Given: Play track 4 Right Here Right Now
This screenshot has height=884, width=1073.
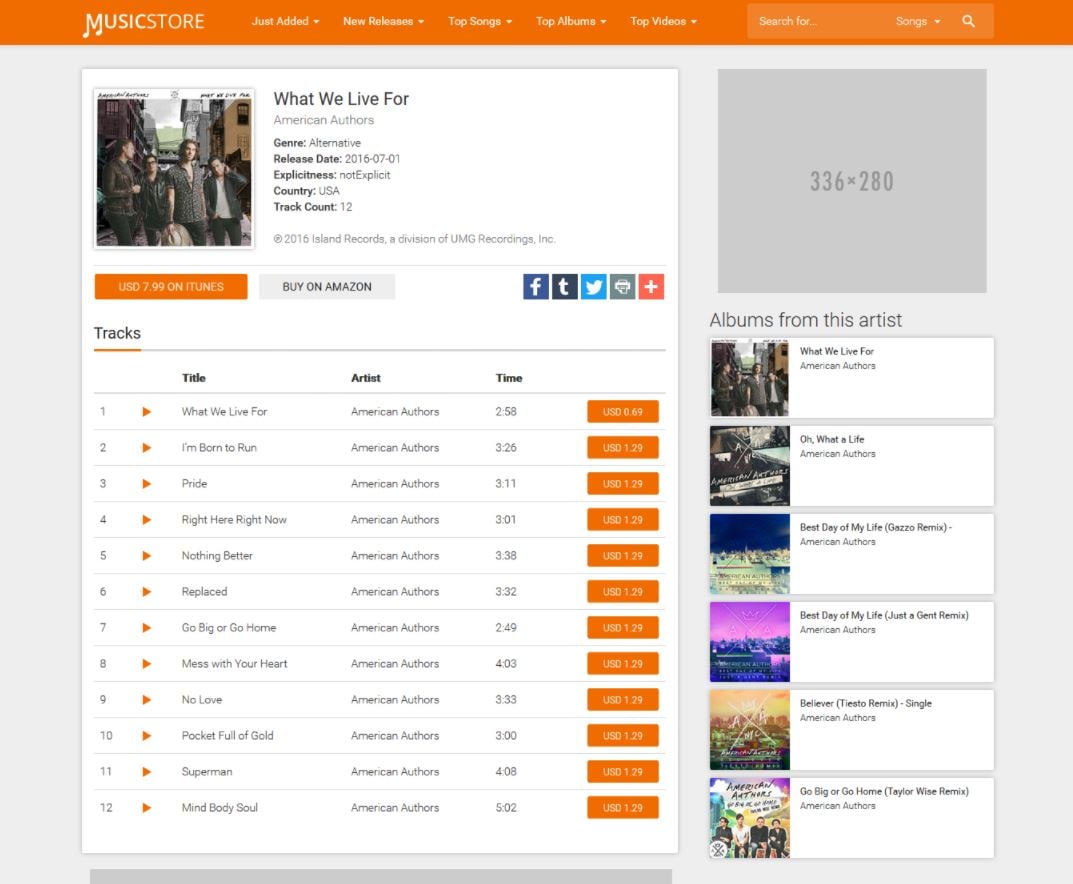Looking at the screenshot, I should pos(146,520).
